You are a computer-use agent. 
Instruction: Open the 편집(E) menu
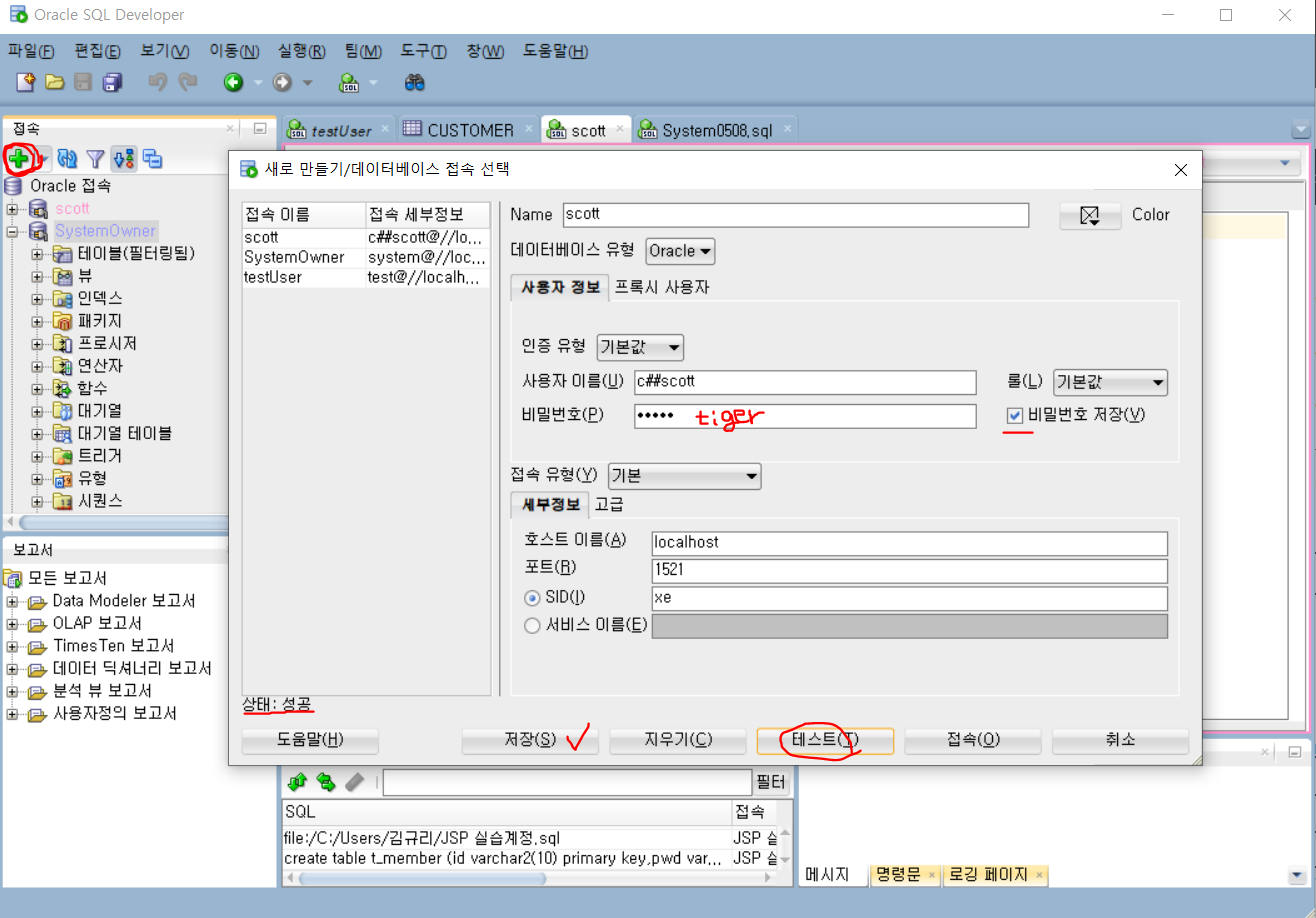point(97,51)
